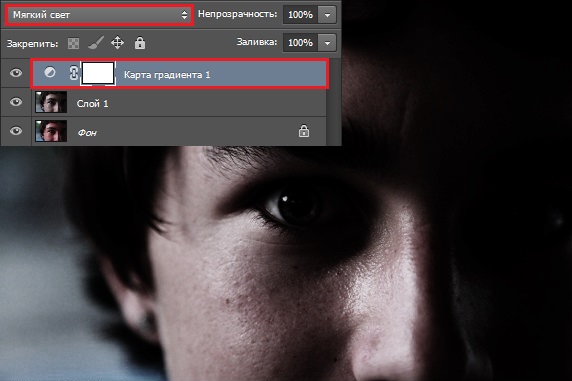Toggle lock image pixels brush icon
572x381 pixels.
96,43
